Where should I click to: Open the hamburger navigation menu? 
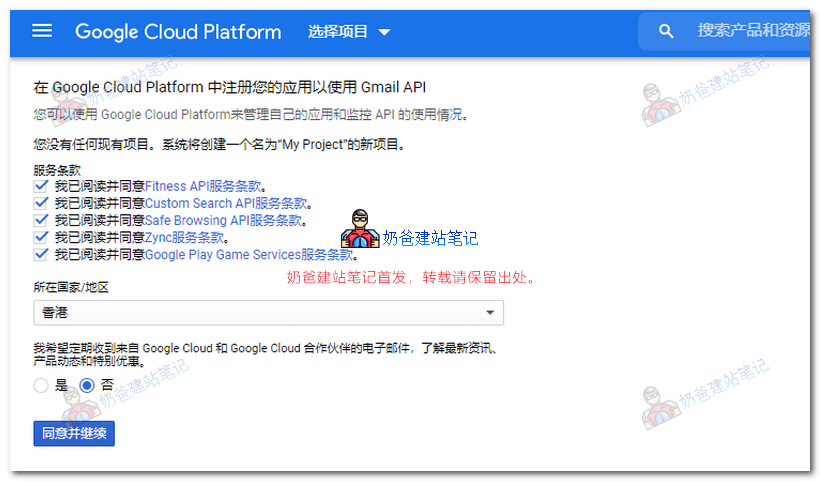tap(42, 31)
